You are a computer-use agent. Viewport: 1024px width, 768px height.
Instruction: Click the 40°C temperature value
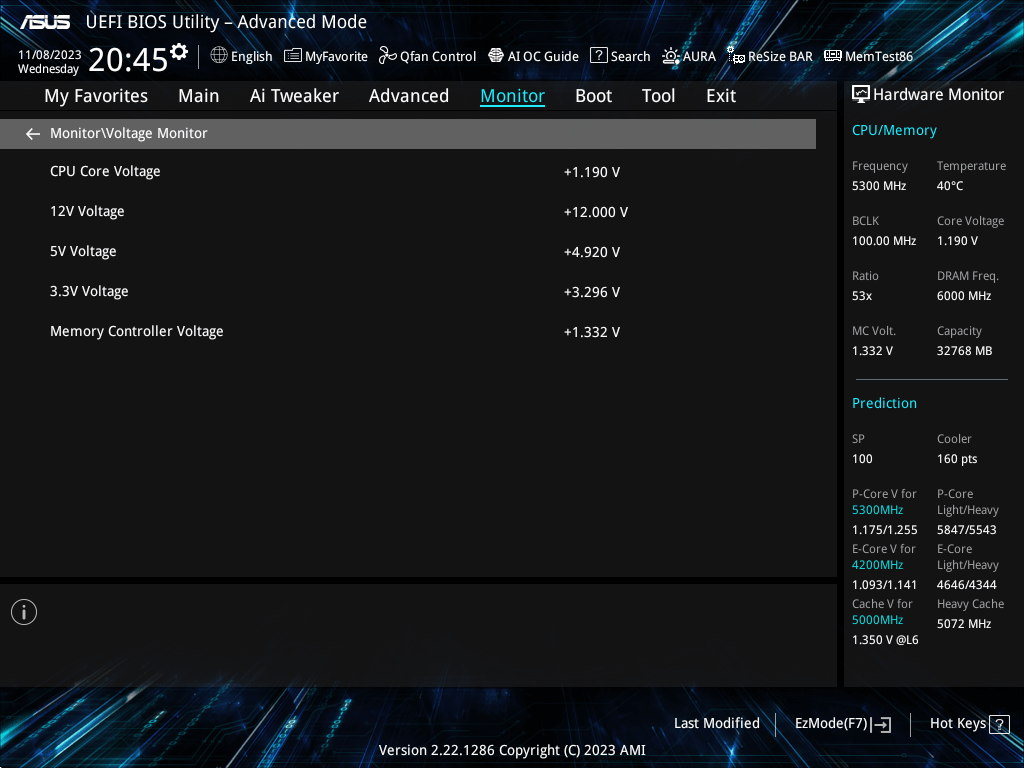coord(950,186)
